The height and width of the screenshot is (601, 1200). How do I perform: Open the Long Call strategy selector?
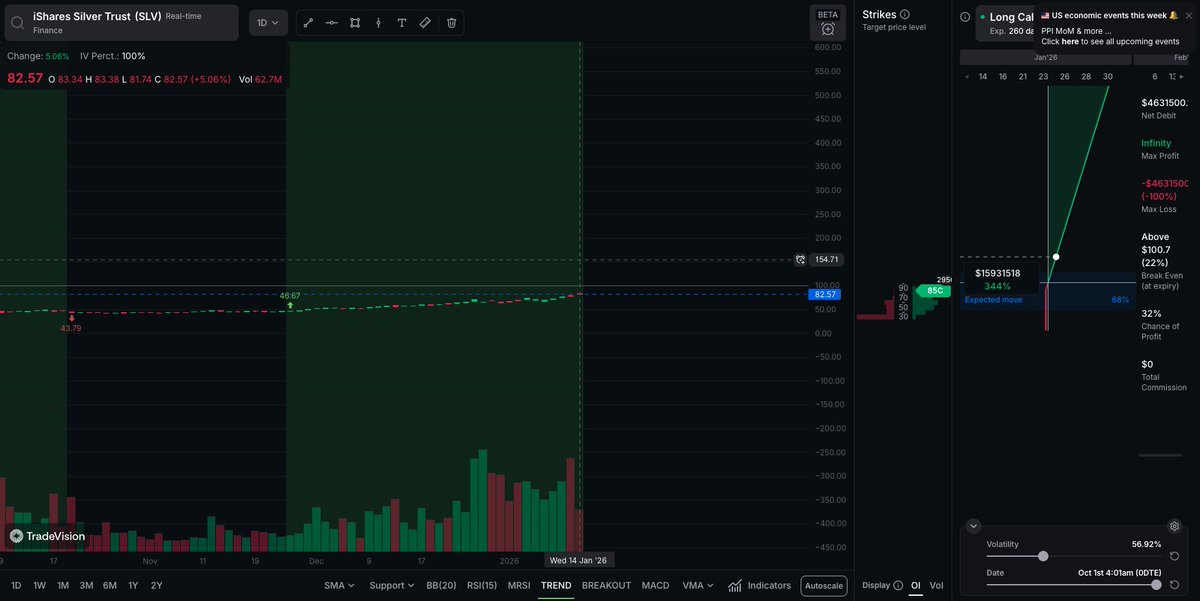[1004, 23]
